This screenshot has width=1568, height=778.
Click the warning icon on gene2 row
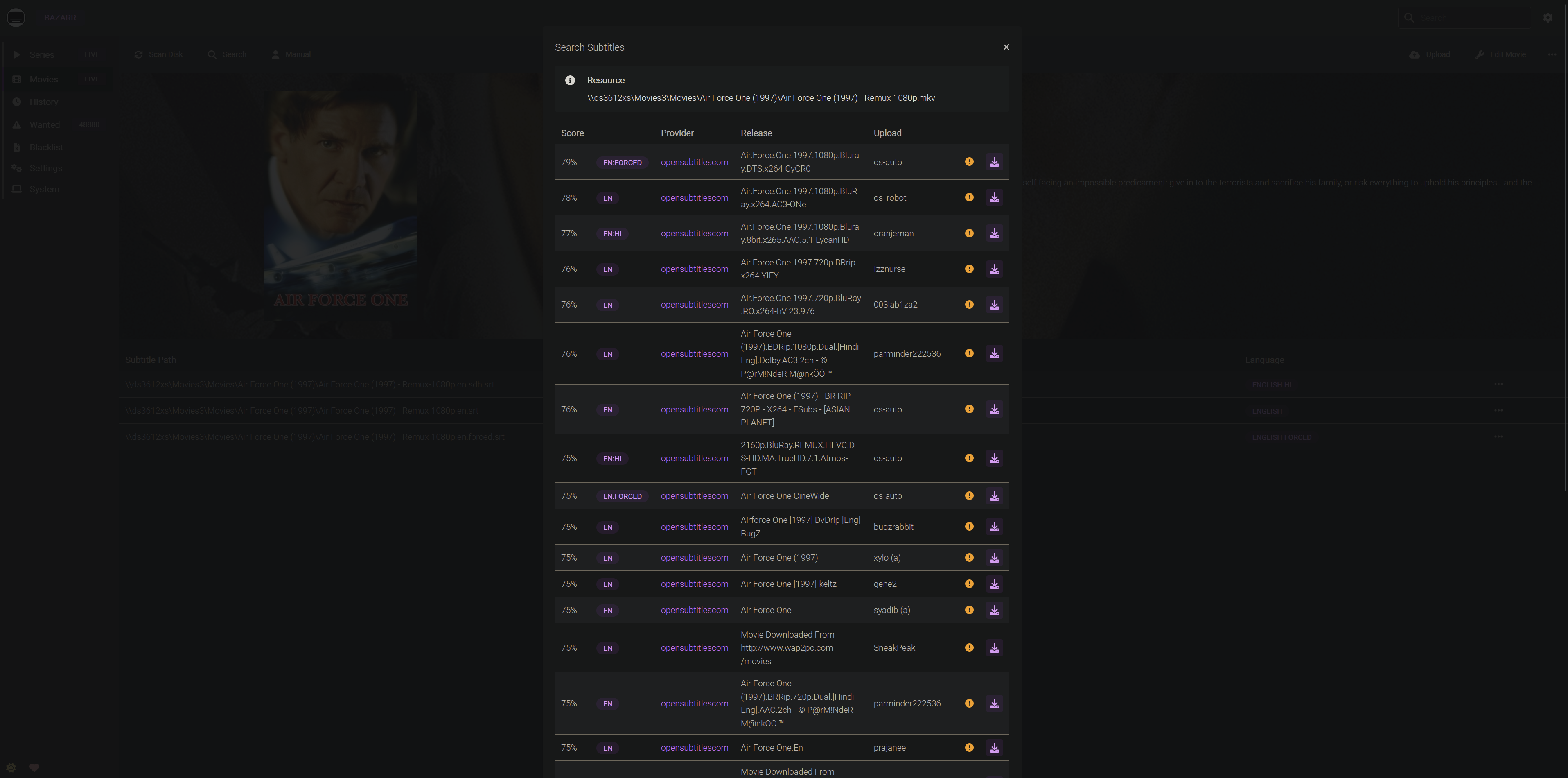(x=969, y=584)
